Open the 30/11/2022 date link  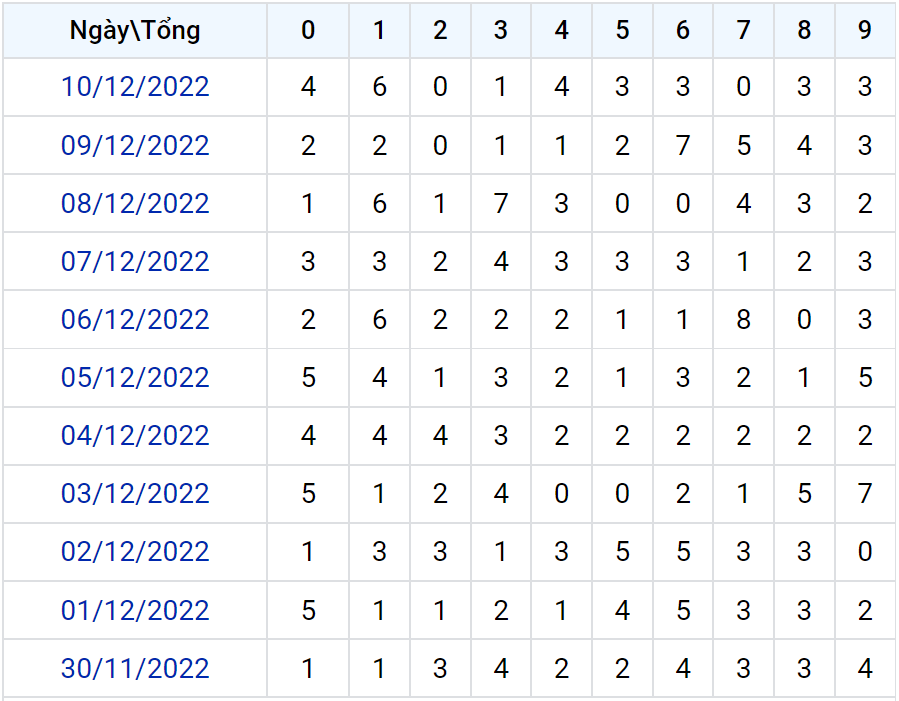point(135,669)
